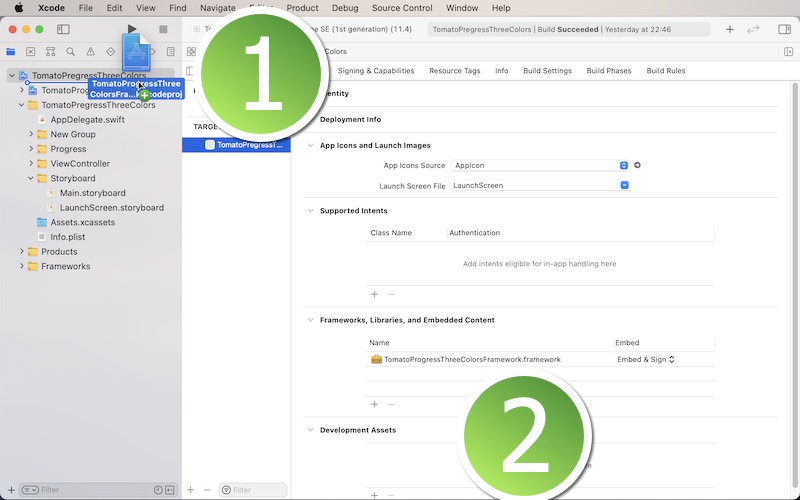Filter navigator by source-controlled files

pos(169,490)
